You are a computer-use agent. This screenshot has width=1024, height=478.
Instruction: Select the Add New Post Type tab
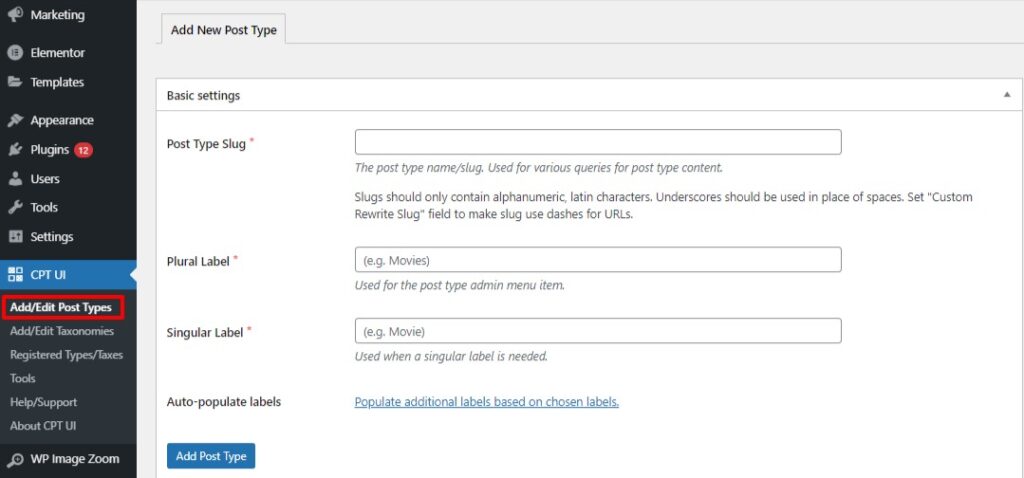click(223, 30)
